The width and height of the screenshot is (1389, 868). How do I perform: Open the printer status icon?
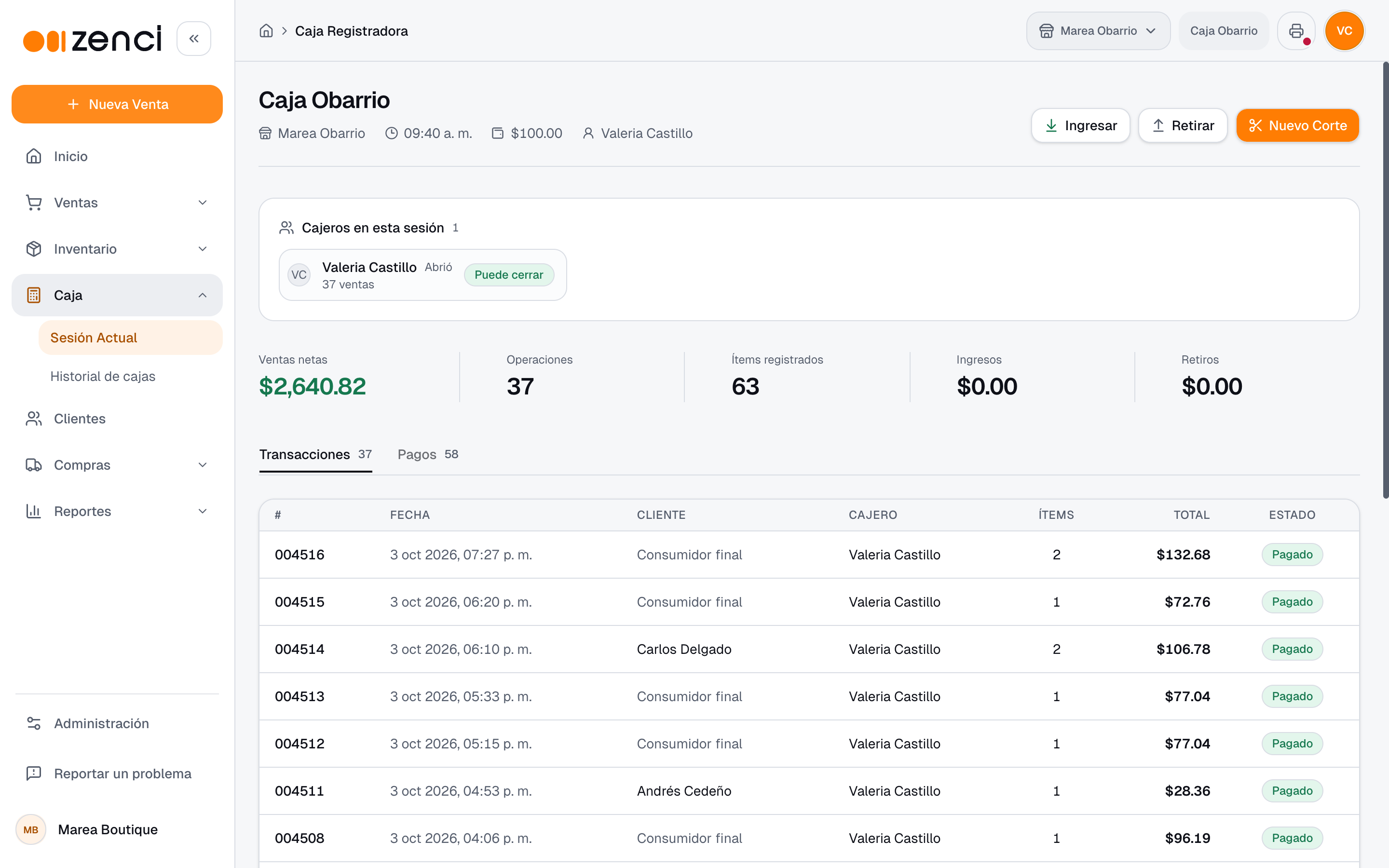(x=1296, y=31)
